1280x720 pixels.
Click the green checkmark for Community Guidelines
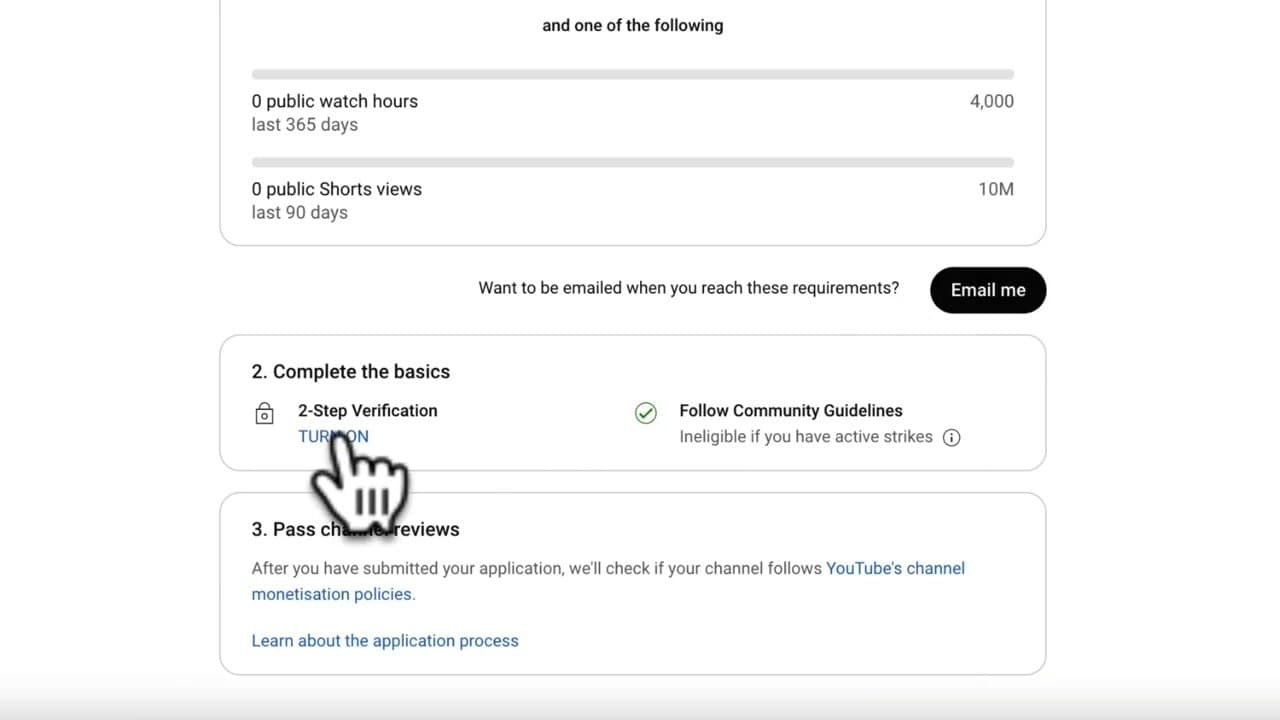click(x=646, y=413)
